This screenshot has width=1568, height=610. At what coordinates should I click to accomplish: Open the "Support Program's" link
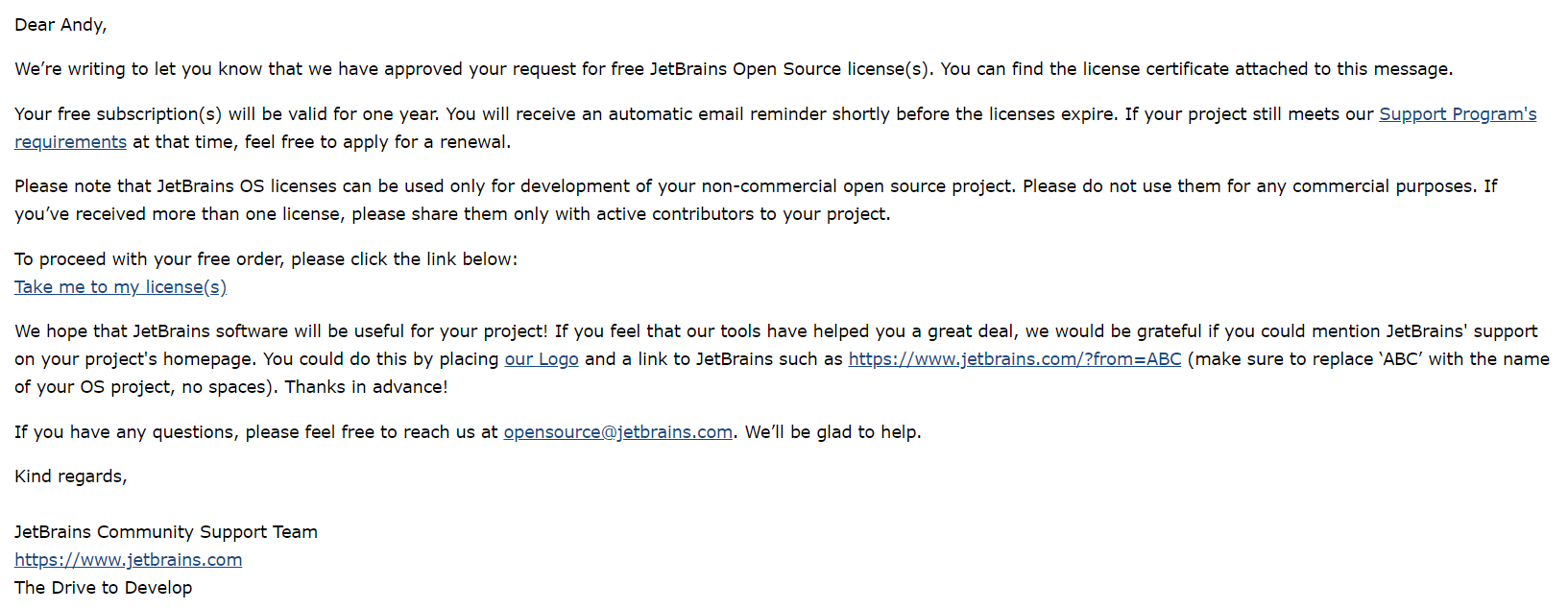pyautogui.click(x=1457, y=114)
